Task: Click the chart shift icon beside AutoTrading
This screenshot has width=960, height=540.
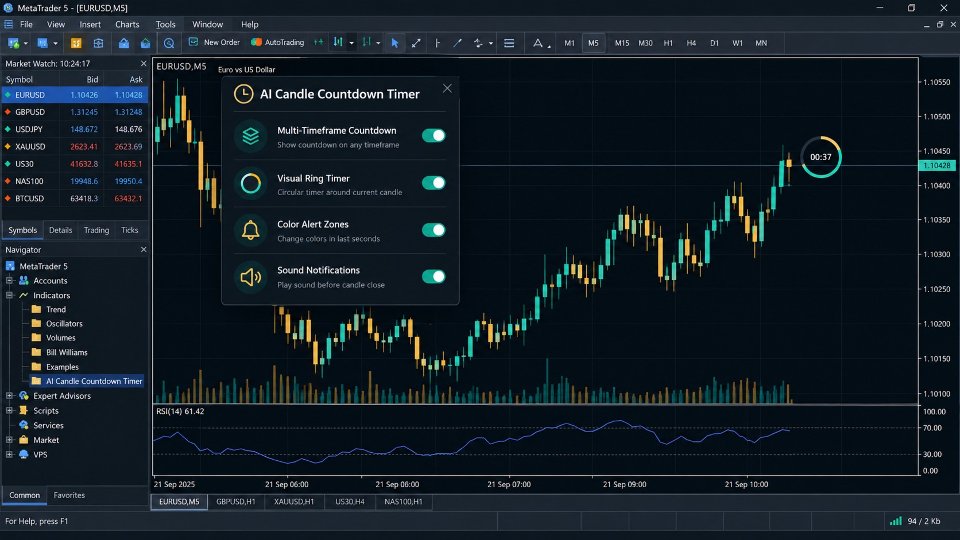Action: (318, 42)
